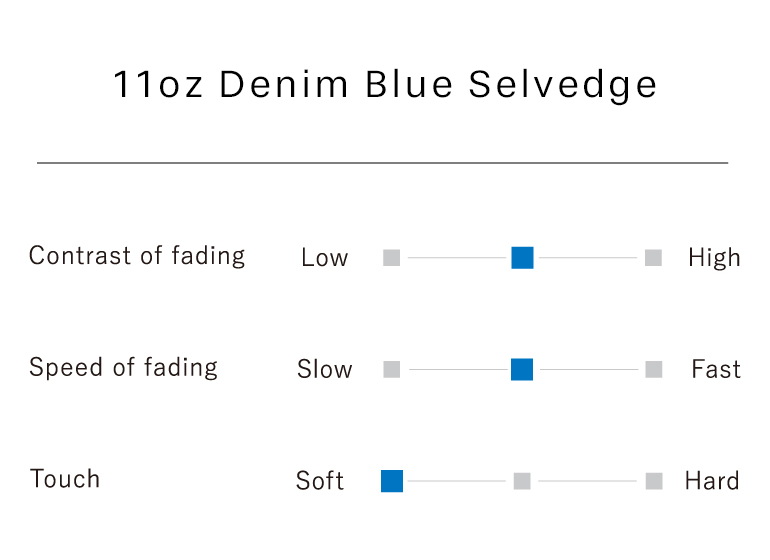Click the Hard text label

712,480
